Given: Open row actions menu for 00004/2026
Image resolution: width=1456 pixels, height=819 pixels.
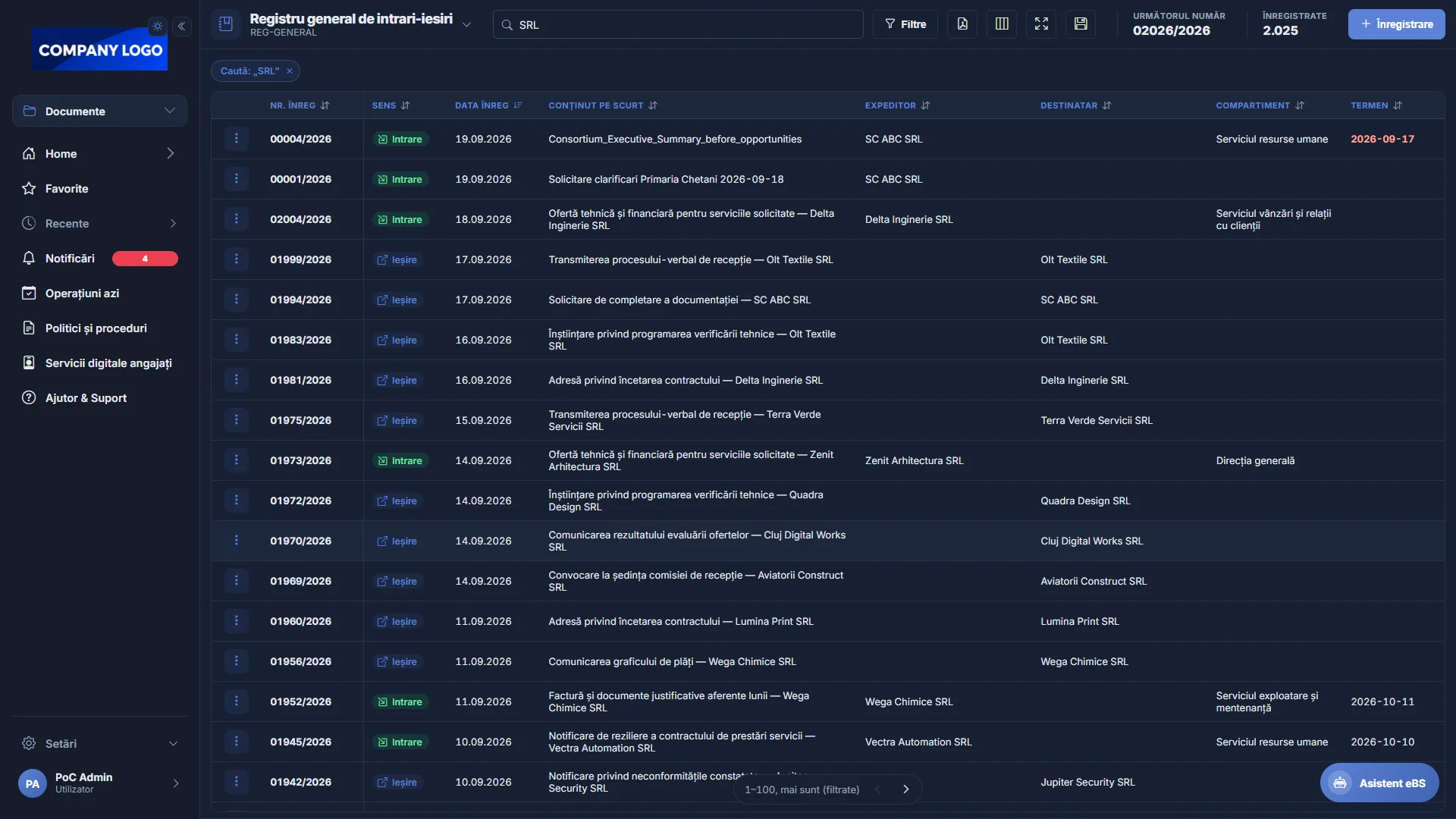Looking at the screenshot, I should point(236,139).
